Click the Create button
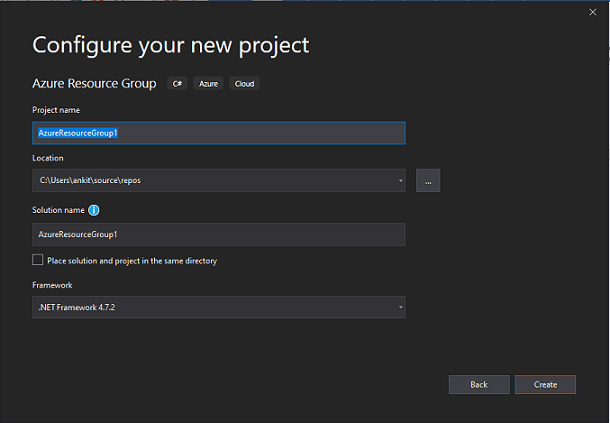The image size is (610, 423). point(545,384)
